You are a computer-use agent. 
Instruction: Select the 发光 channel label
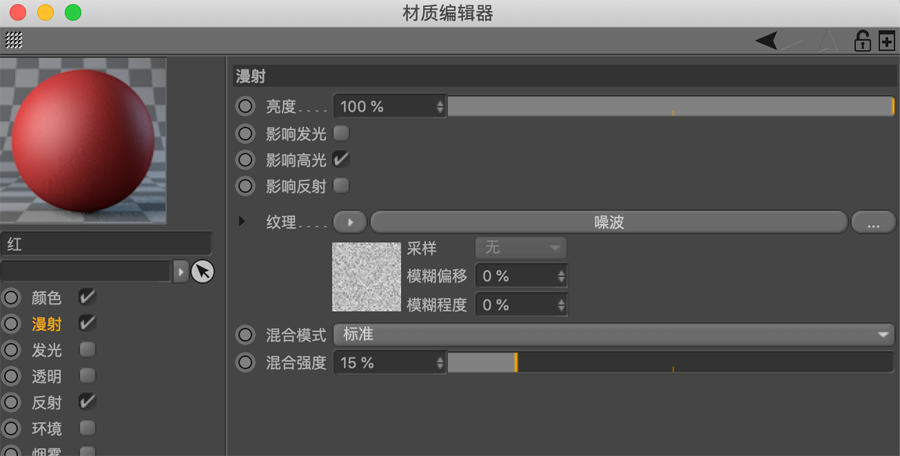pos(46,350)
